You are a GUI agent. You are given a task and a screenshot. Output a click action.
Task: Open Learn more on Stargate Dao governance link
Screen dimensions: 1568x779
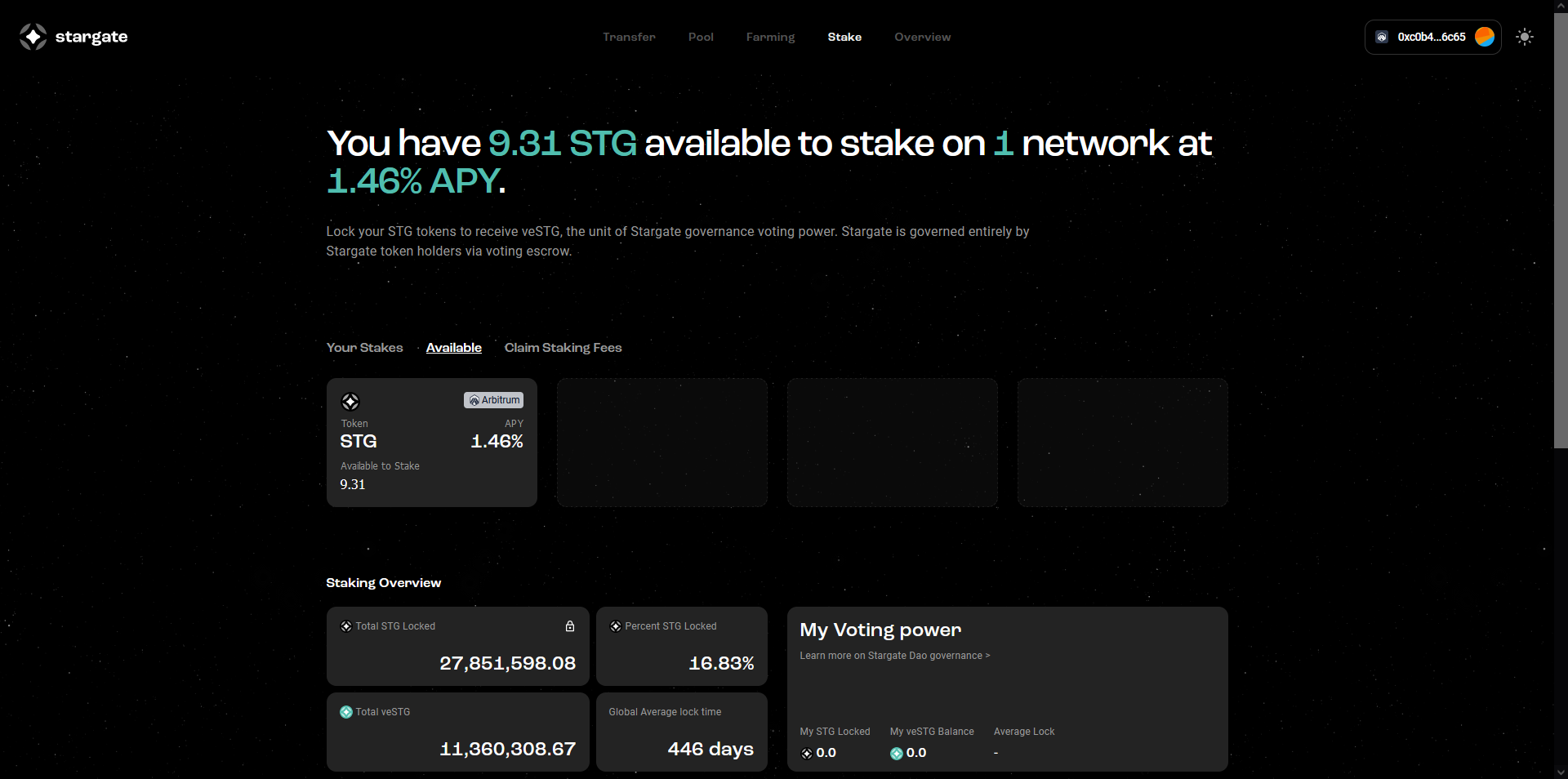[894, 656]
